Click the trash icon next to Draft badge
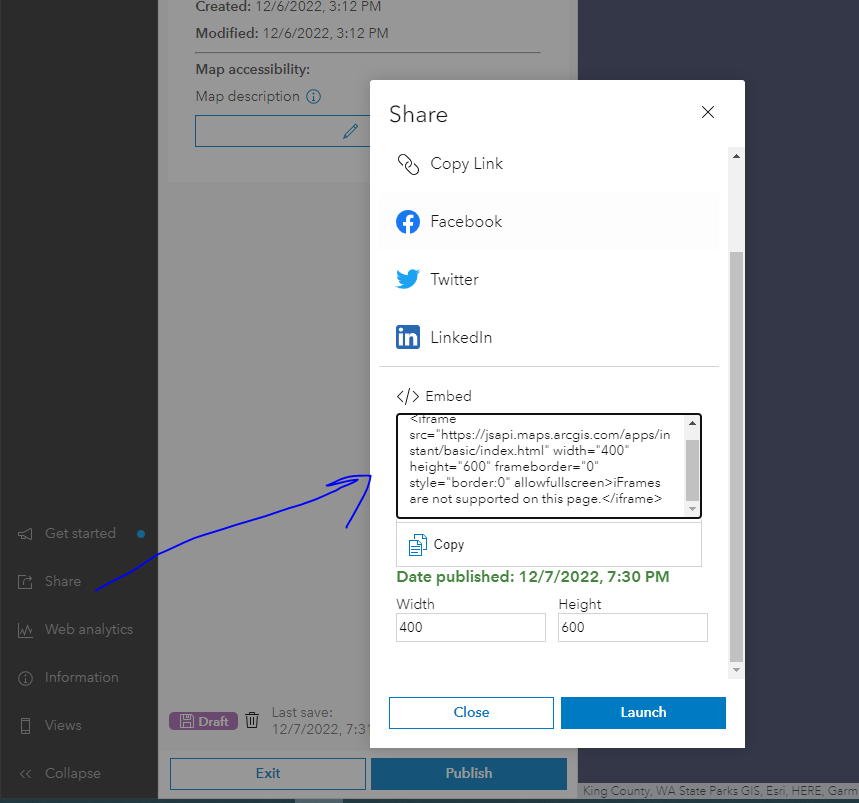The image size is (859, 803). point(251,719)
